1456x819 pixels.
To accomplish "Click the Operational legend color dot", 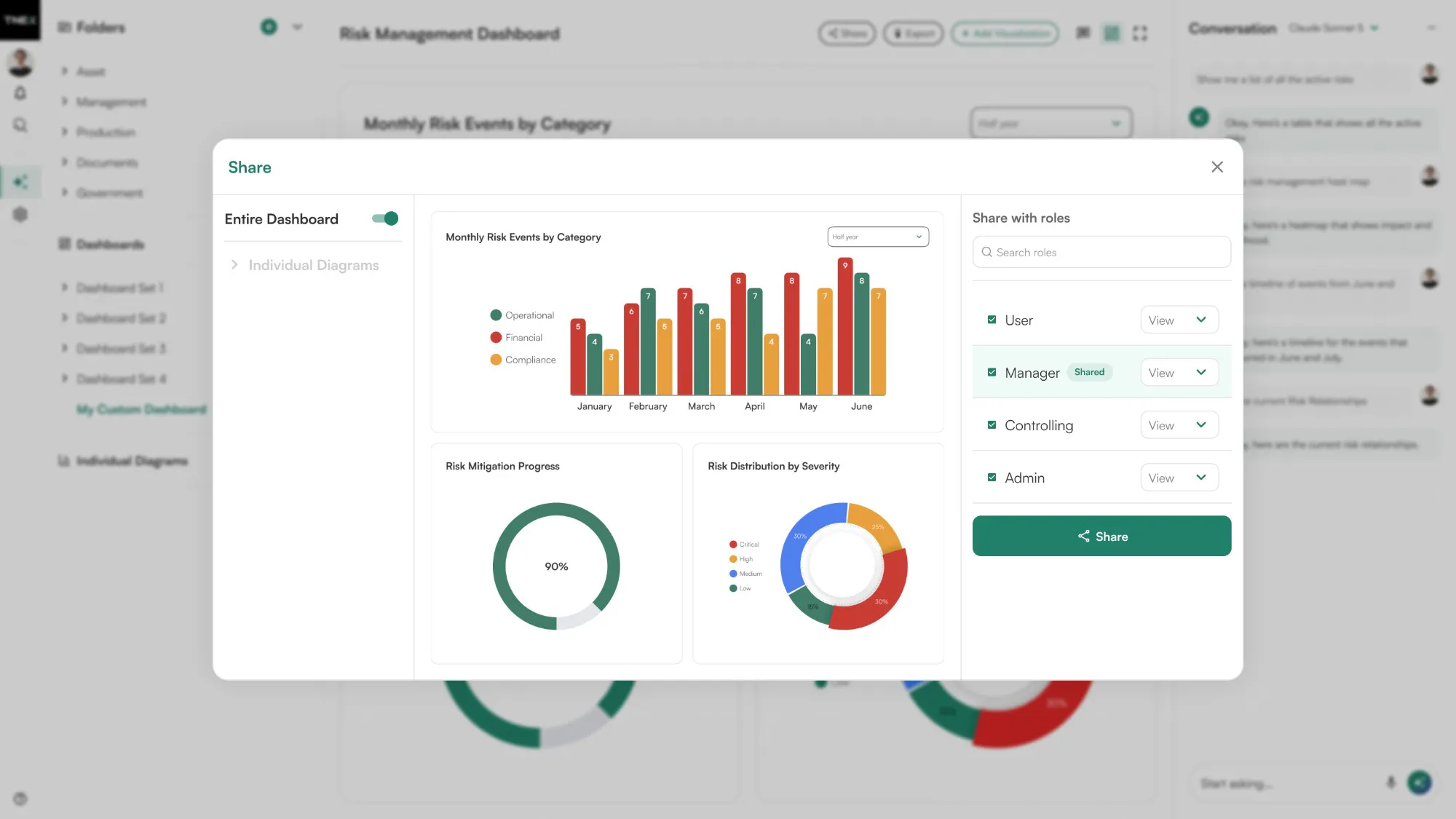I will [496, 315].
